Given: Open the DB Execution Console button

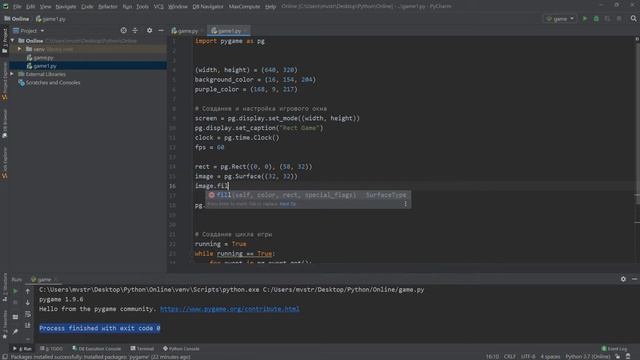Looking at the screenshot, I should (97, 349).
